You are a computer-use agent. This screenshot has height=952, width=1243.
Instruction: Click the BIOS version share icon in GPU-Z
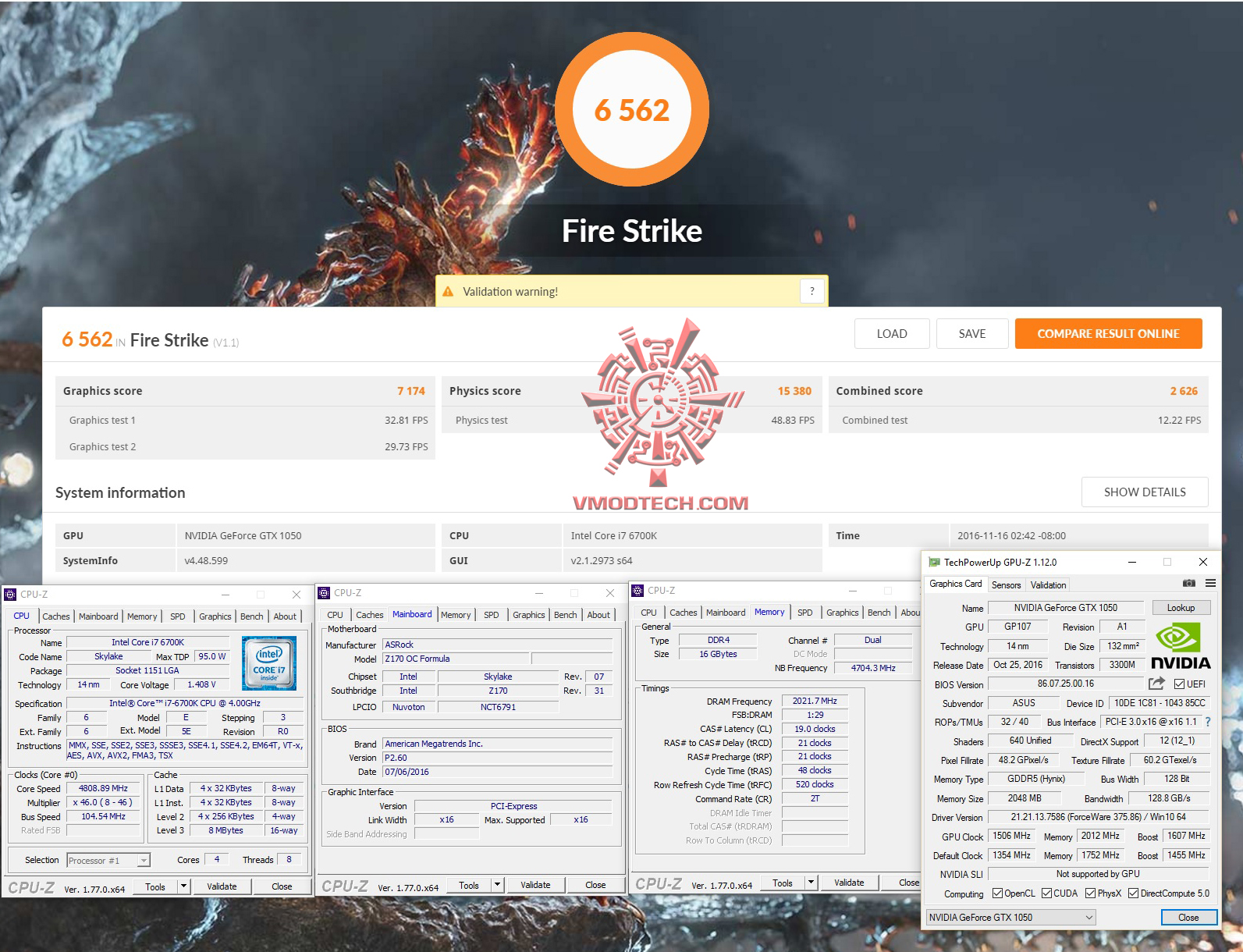tap(1156, 684)
